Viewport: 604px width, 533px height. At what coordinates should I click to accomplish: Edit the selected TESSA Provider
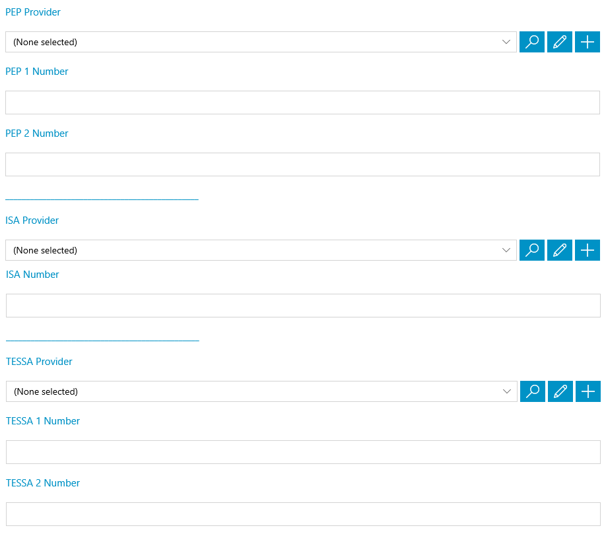pyautogui.click(x=560, y=391)
